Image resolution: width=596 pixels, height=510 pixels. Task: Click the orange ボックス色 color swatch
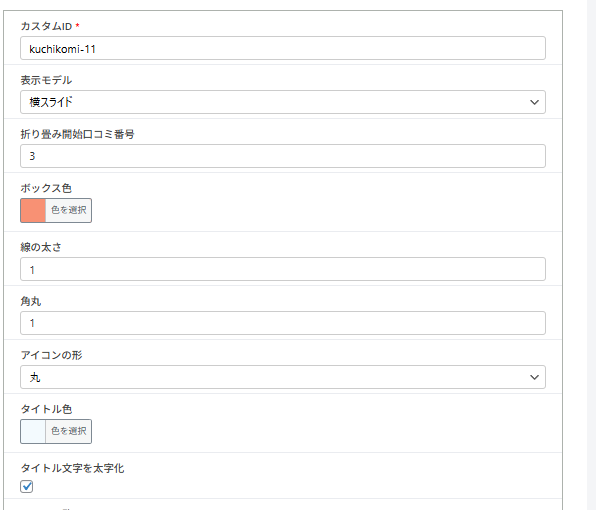pos(33,211)
